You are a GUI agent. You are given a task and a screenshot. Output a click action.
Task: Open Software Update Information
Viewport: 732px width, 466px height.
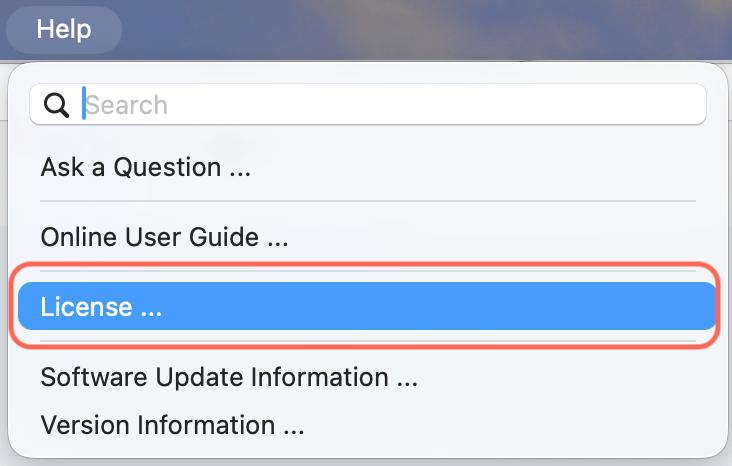click(x=229, y=378)
